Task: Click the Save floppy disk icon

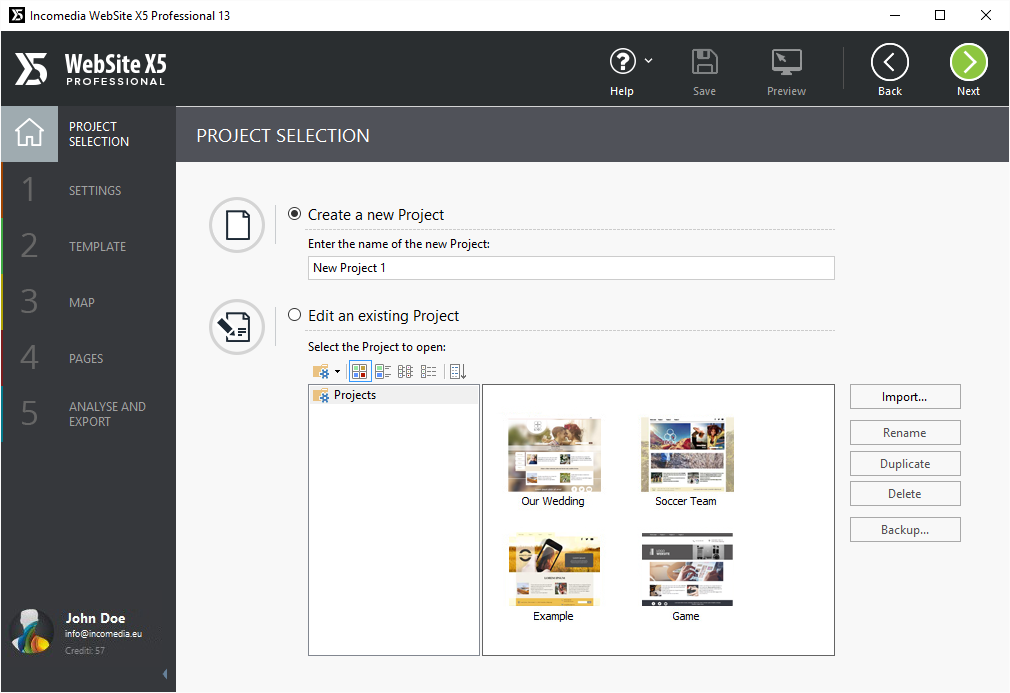Action: (x=704, y=62)
